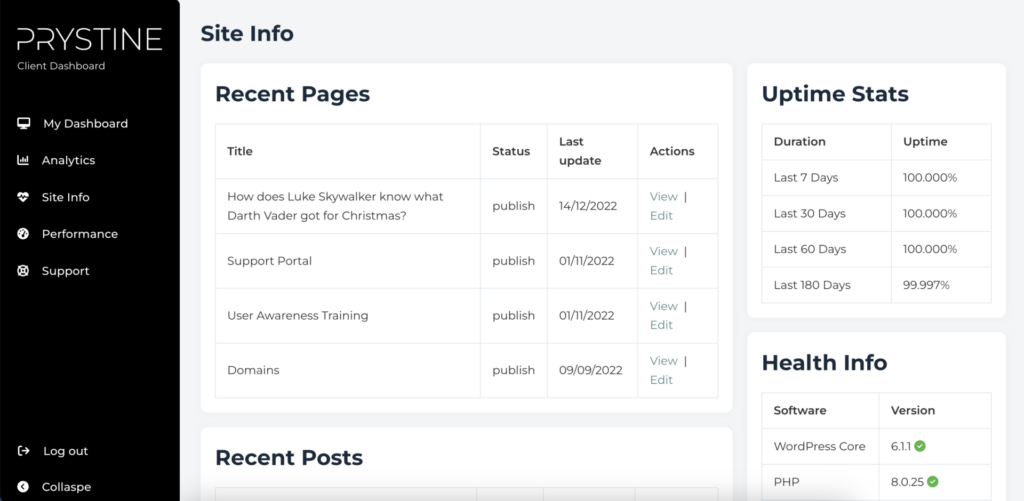Edit the Support Portal page
Image resolution: width=1024 pixels, height=501 pixels.
click(661, 270)
